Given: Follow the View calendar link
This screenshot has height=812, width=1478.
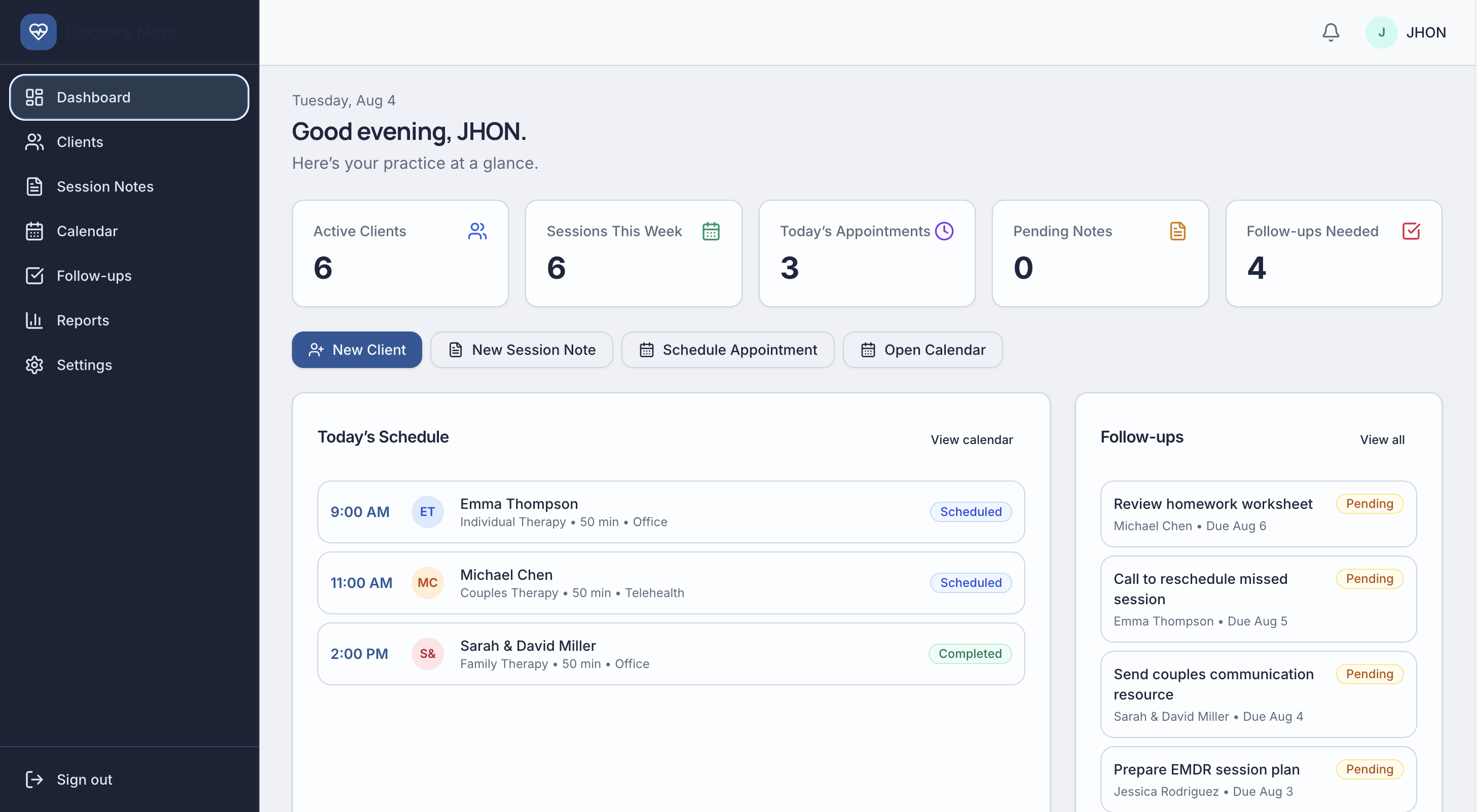Looking at the screenshot, I should 971,439.
